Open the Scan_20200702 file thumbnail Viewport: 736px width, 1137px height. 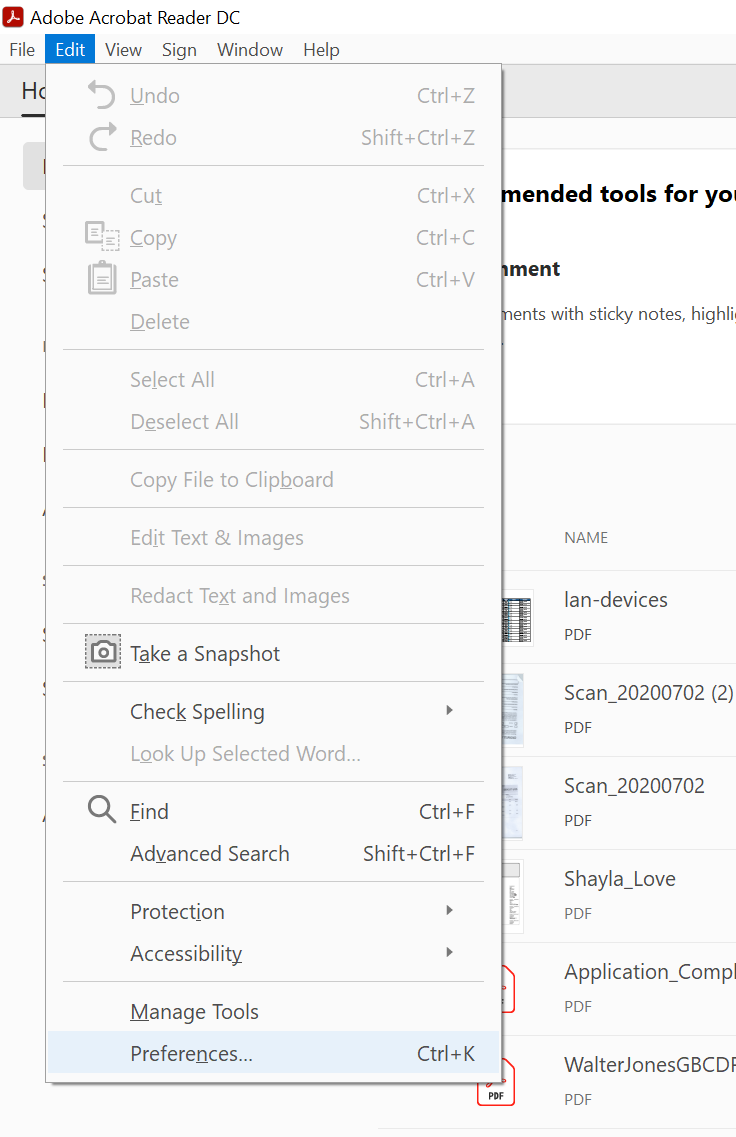click(513, 803)
